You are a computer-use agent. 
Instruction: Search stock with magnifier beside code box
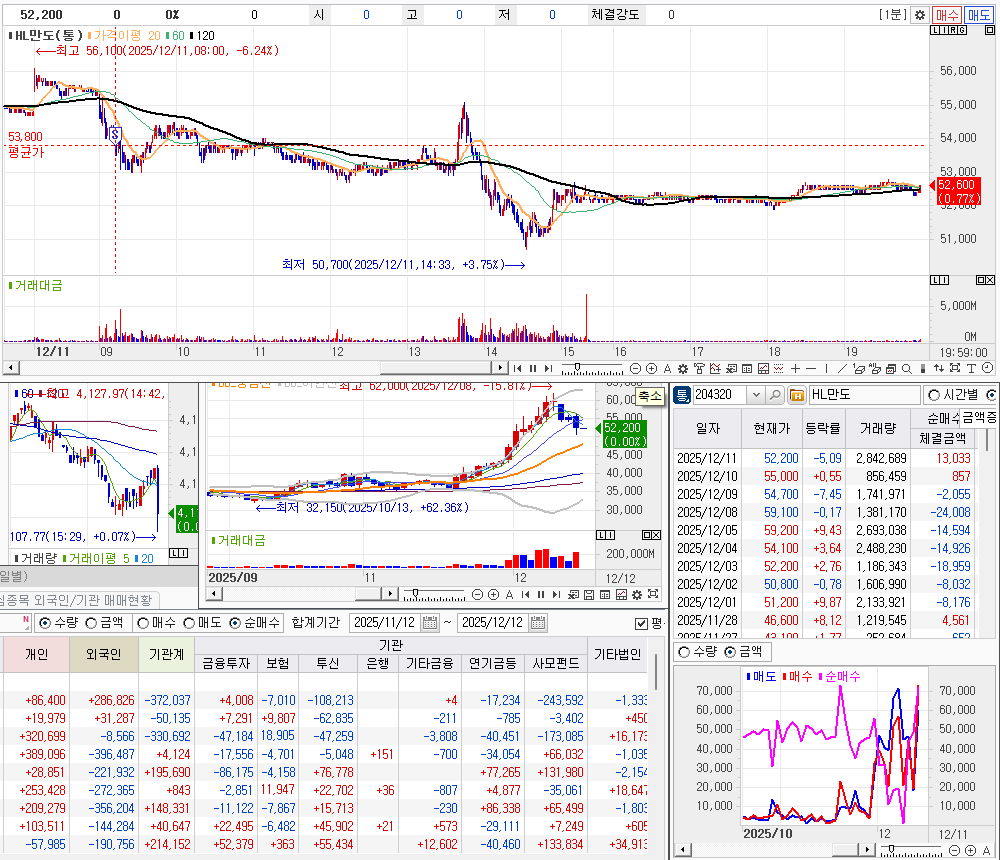(x=774, y=395)
